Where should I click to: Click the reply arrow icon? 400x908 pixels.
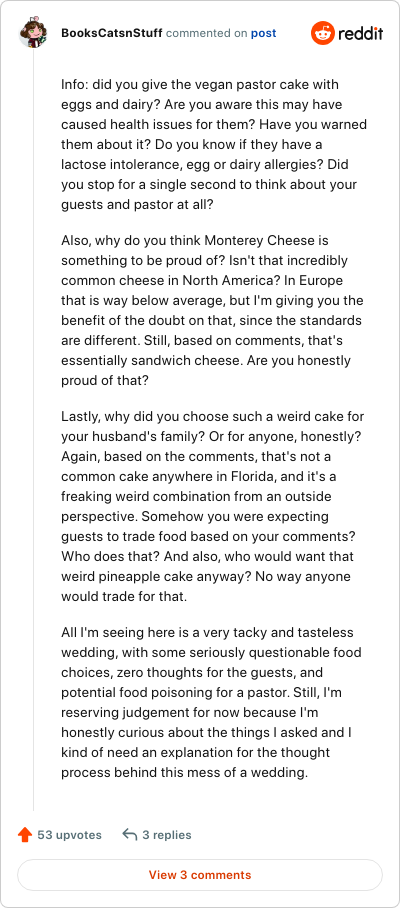(130, 834)
